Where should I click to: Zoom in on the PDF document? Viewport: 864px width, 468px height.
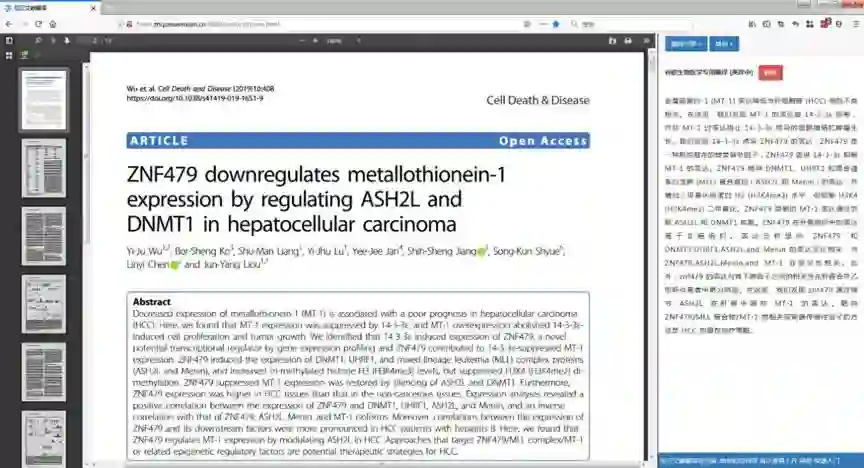[x=315, y=41]
